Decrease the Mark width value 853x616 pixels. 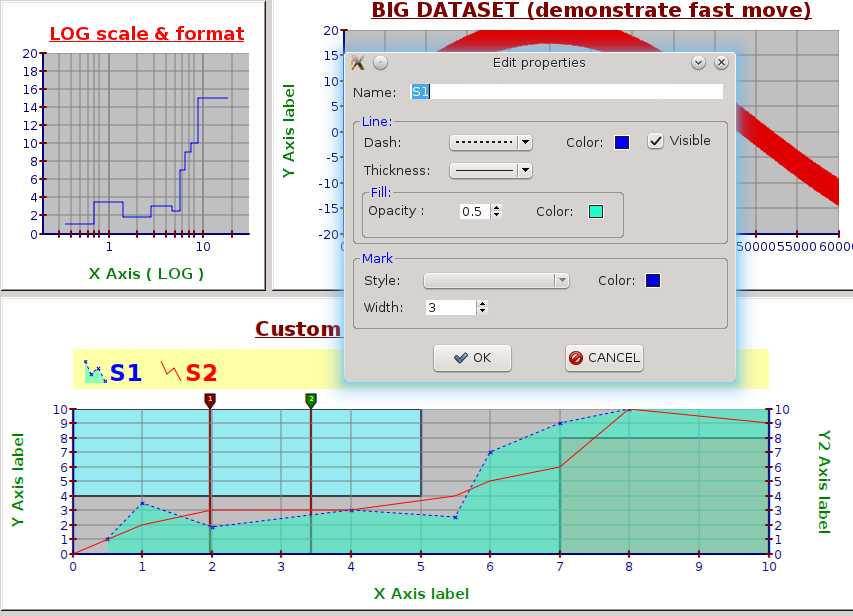[x=482, y=312]
